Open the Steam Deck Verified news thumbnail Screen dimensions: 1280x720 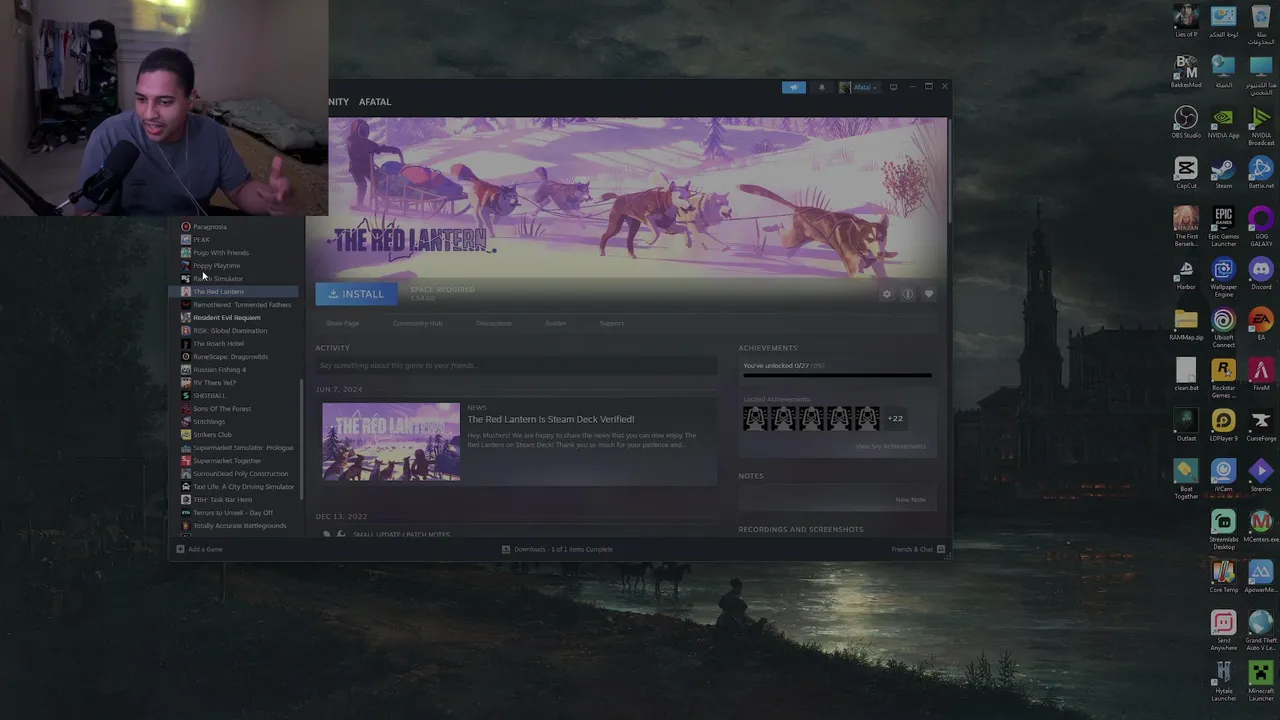click(x=391, y=442)
